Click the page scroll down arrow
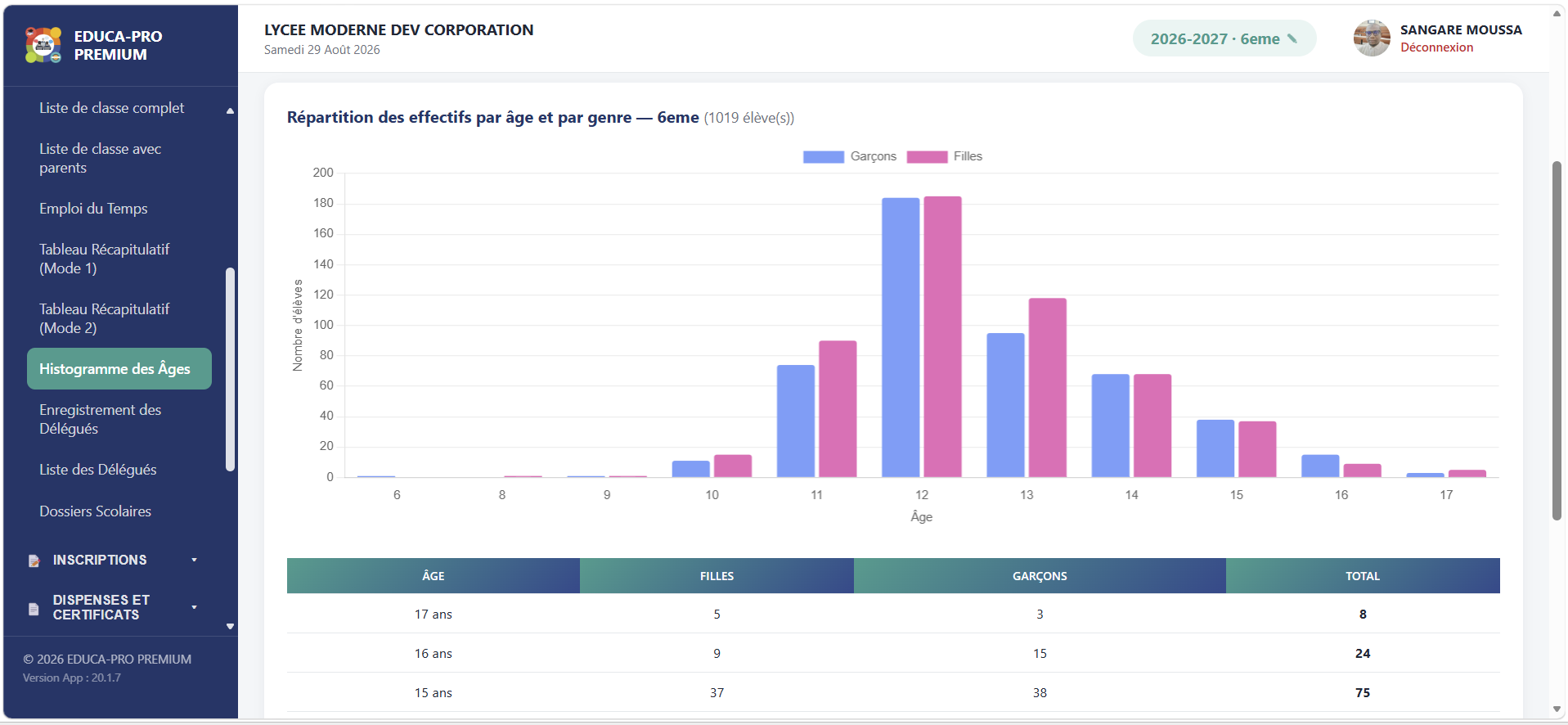 (1557, 709)
